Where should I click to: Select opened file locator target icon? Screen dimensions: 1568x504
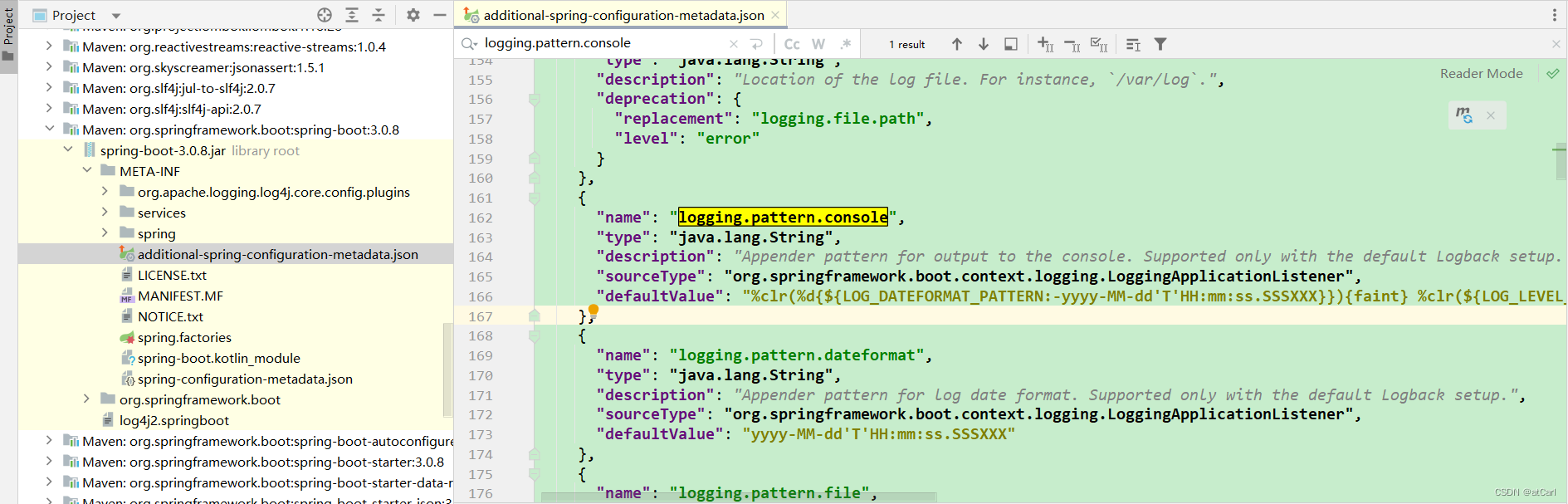(x=325, y=15)
